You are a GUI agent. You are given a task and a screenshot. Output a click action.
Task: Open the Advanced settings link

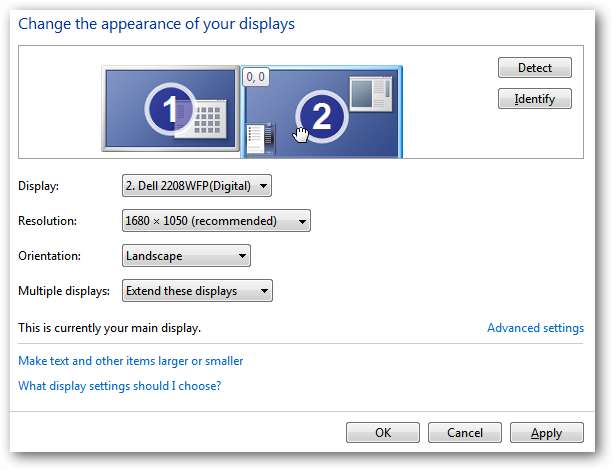coord(535,328)
